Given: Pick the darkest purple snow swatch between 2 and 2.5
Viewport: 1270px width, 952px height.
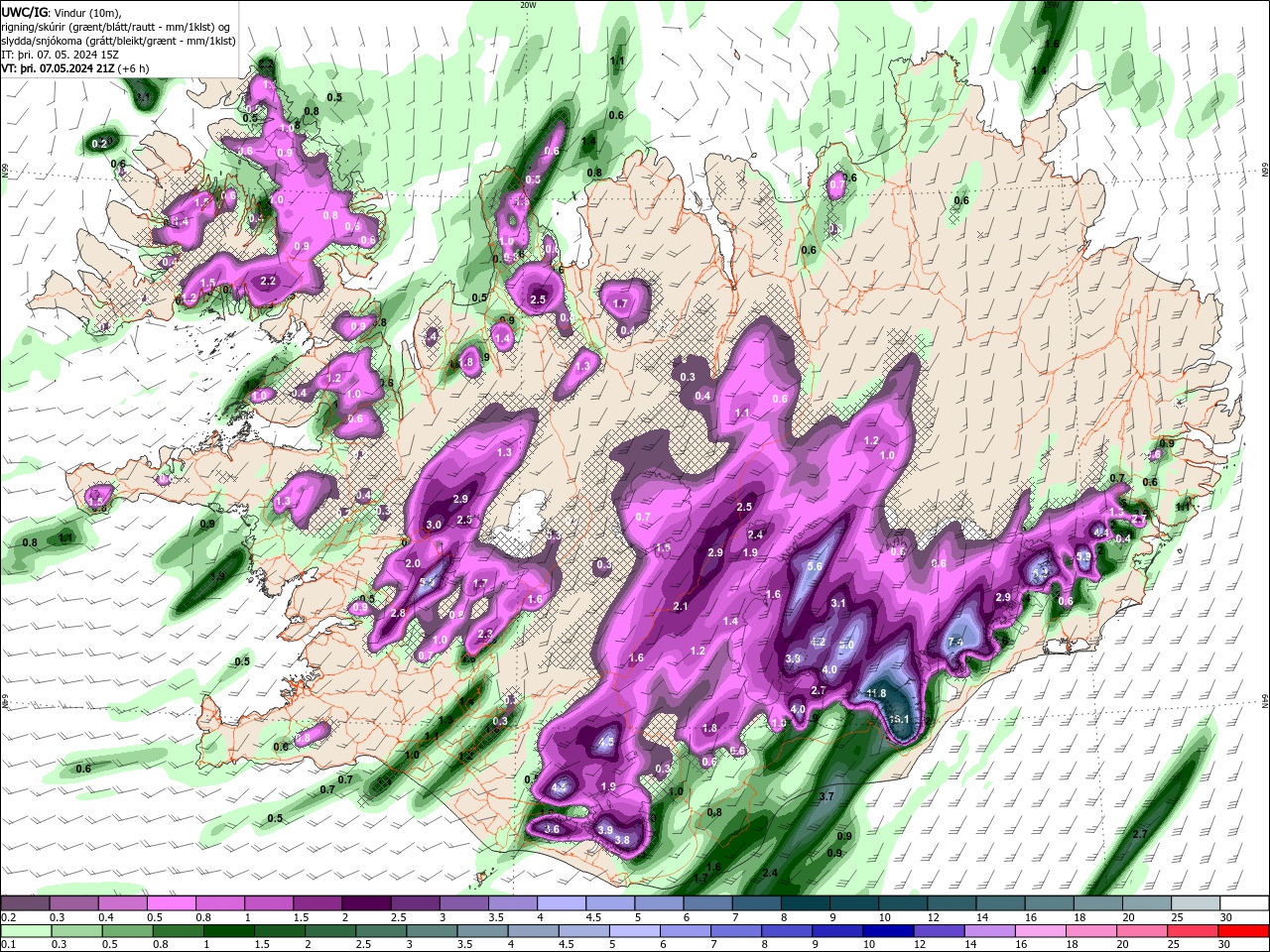Looking at the screenshot, I should (366, 904).
